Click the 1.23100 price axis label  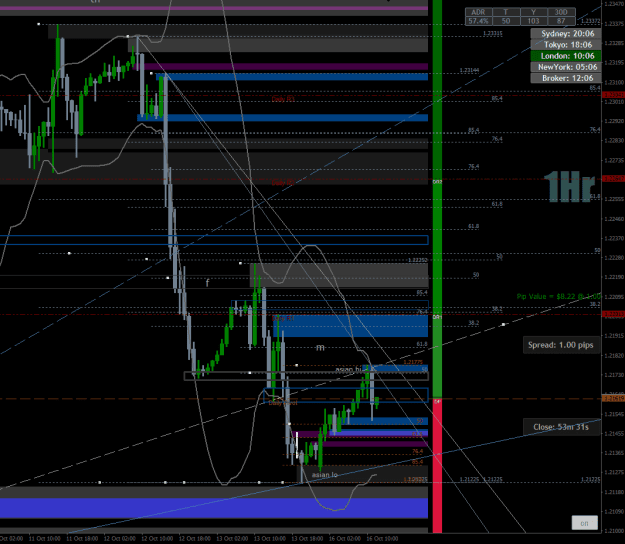[x=614, y=82]
